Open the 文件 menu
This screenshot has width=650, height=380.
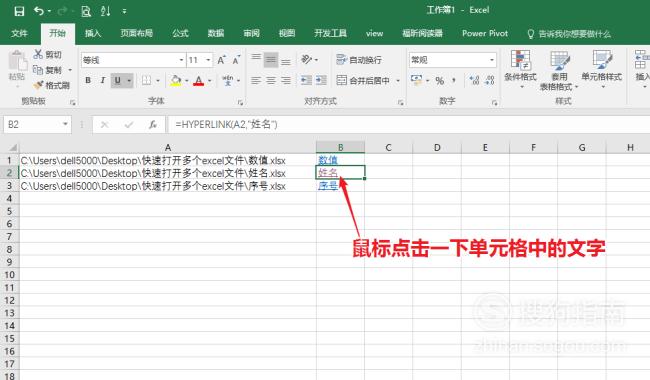19,34
